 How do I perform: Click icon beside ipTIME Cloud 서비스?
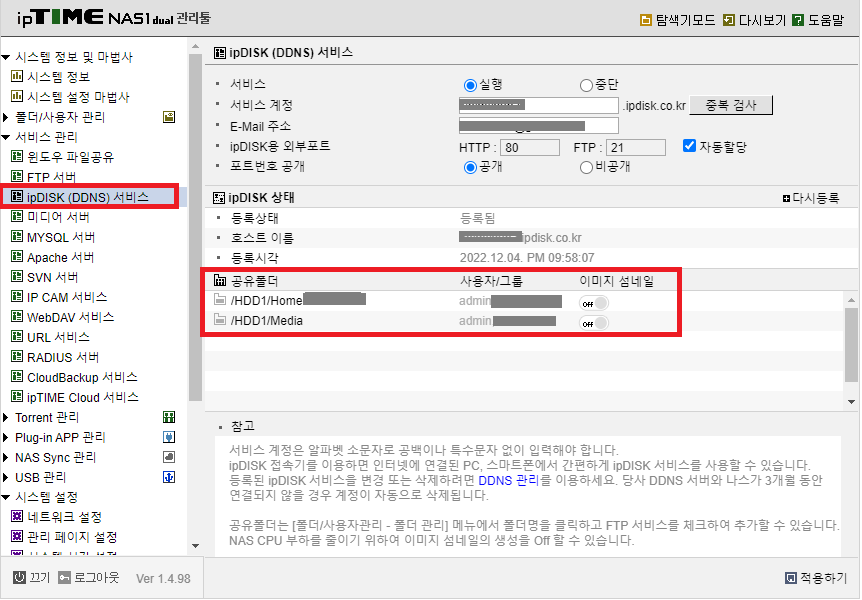click(x=17, y=397)
